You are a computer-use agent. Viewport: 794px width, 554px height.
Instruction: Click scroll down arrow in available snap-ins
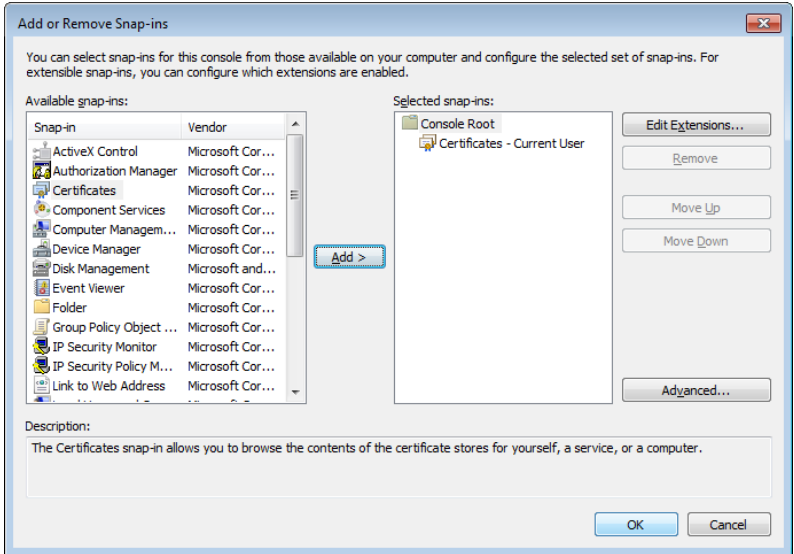(295, 392)
